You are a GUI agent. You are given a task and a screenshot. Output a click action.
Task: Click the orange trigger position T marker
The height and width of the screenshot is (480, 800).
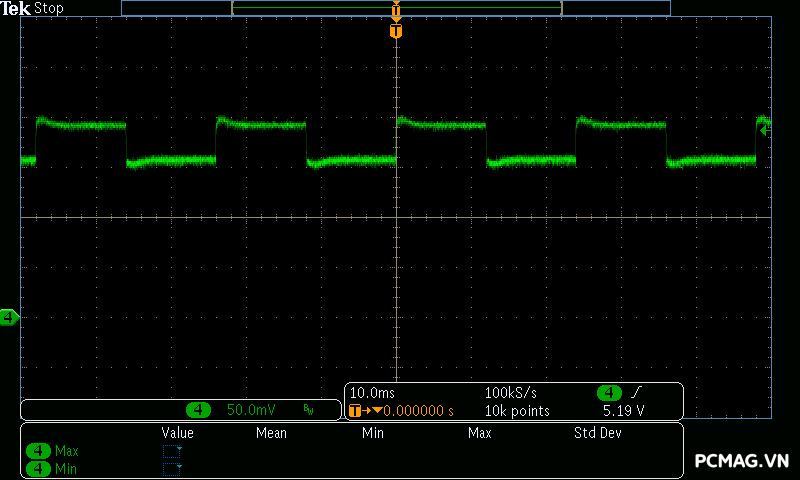click(396, 31)
